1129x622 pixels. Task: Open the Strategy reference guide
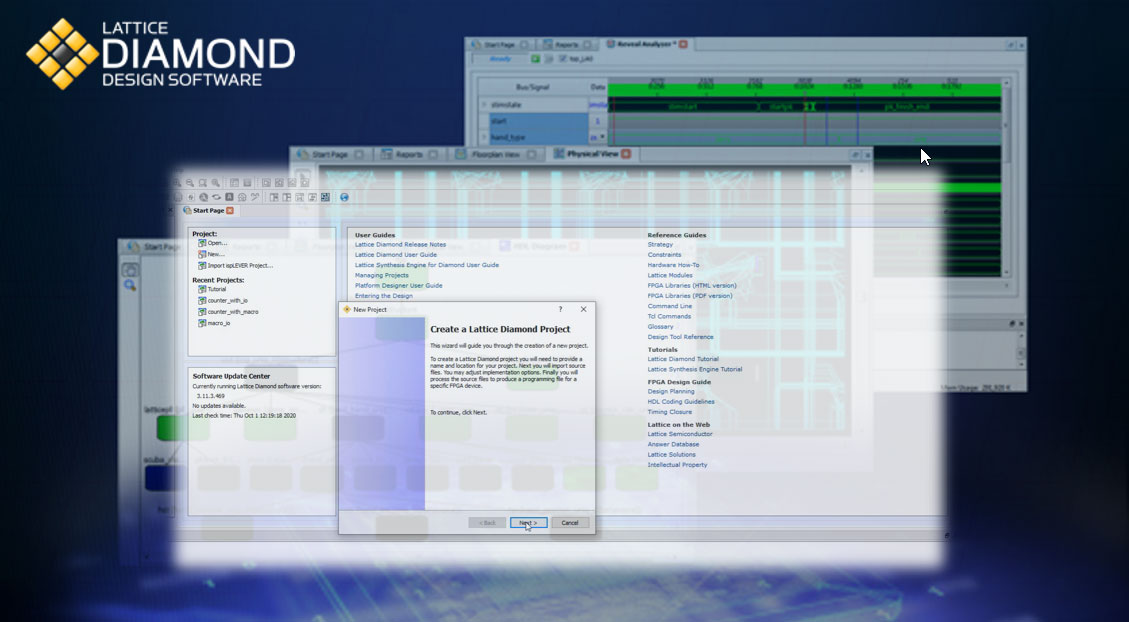coord(660,245)
